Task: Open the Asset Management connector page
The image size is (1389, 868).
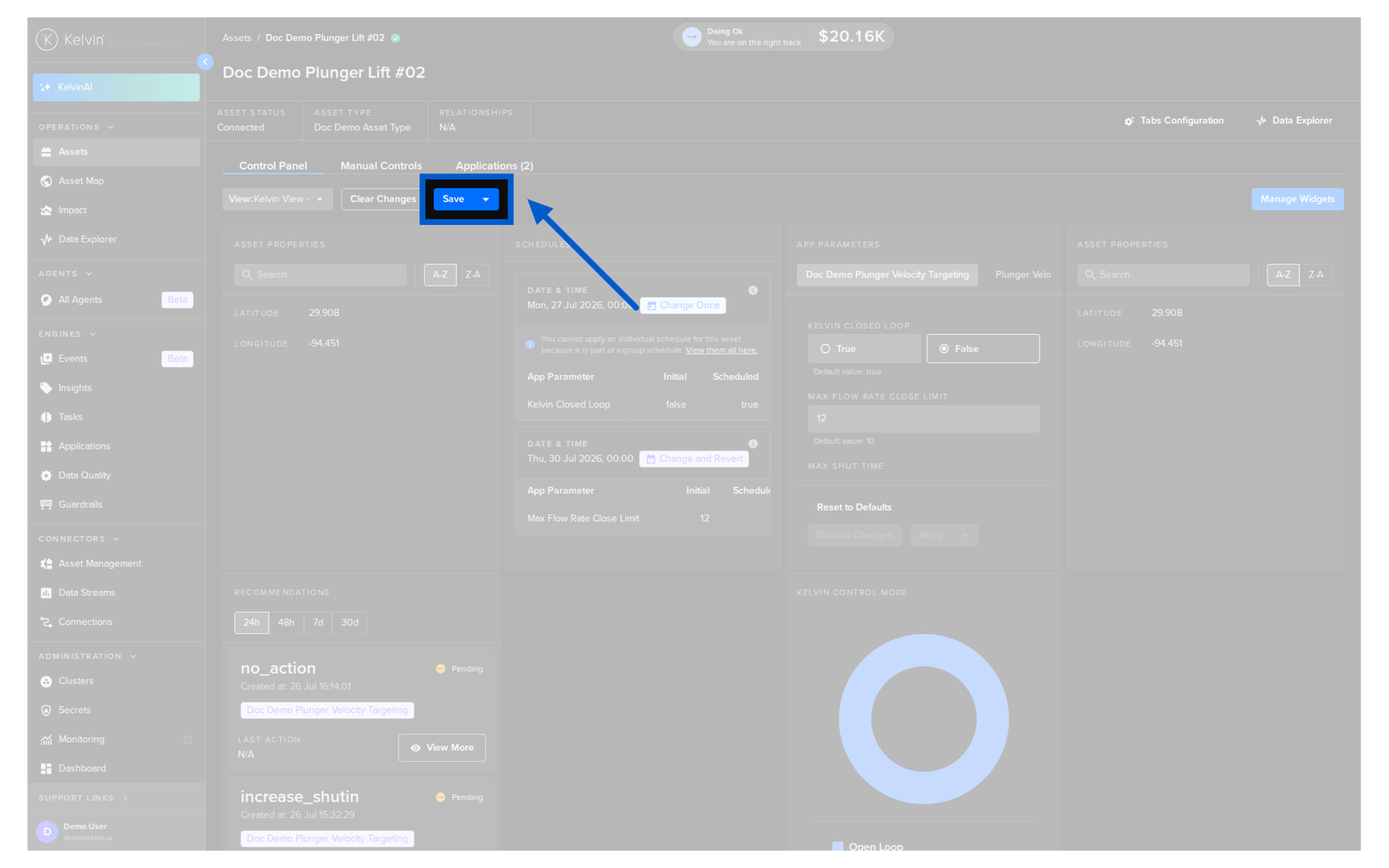Action: [116, 563]
